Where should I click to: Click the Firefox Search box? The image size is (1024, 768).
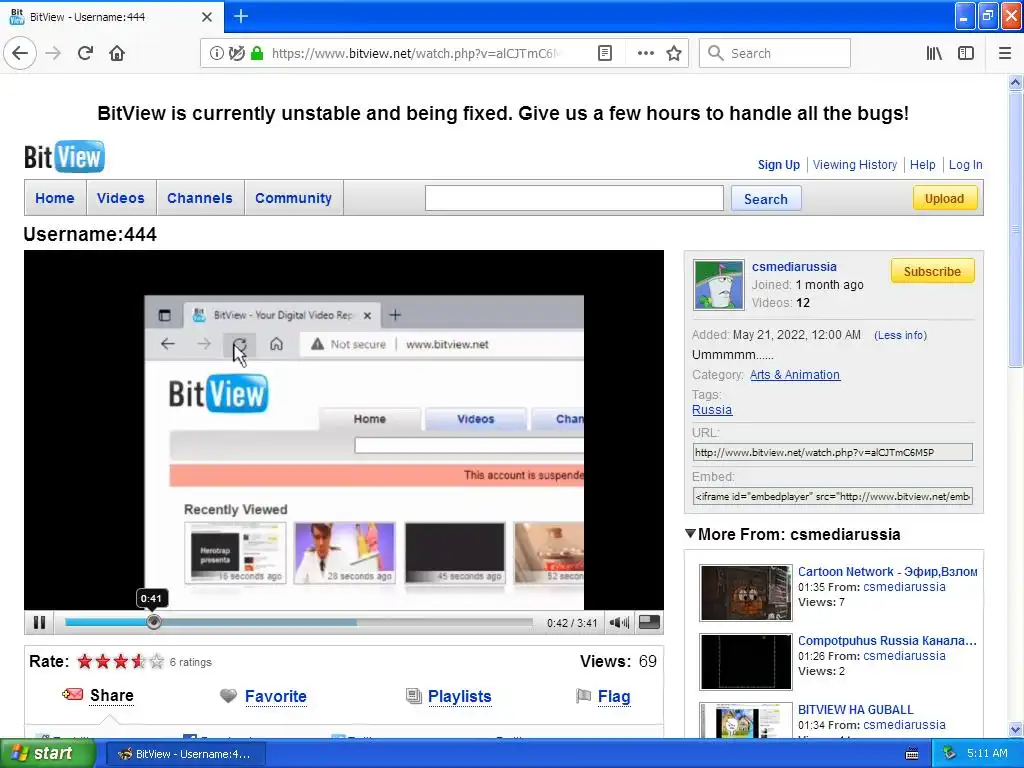coord(775,53)
